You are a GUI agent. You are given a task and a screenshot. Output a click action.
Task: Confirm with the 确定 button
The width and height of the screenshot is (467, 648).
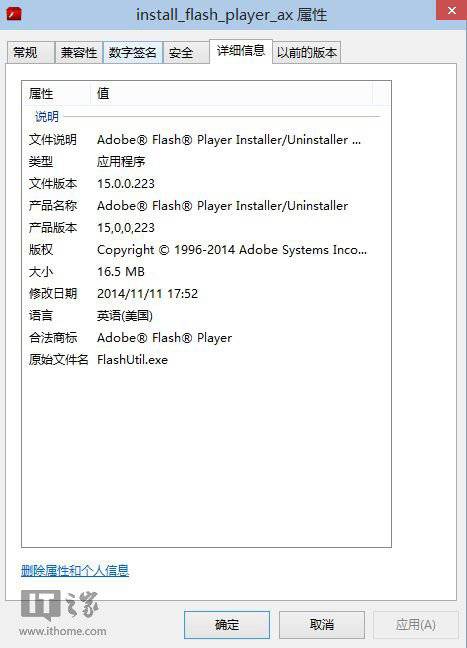click(x=227, y=624)
